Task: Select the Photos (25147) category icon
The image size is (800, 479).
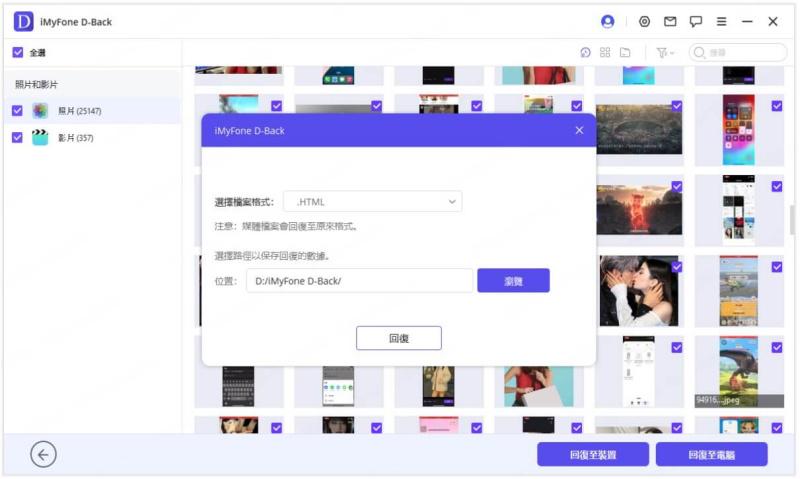Action: pos(40,110)
